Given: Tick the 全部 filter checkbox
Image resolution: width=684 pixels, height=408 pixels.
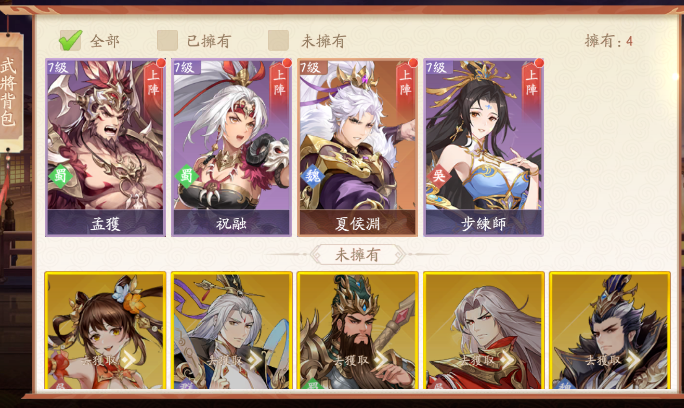Looking at the screenshot, I should click(70, 41).
